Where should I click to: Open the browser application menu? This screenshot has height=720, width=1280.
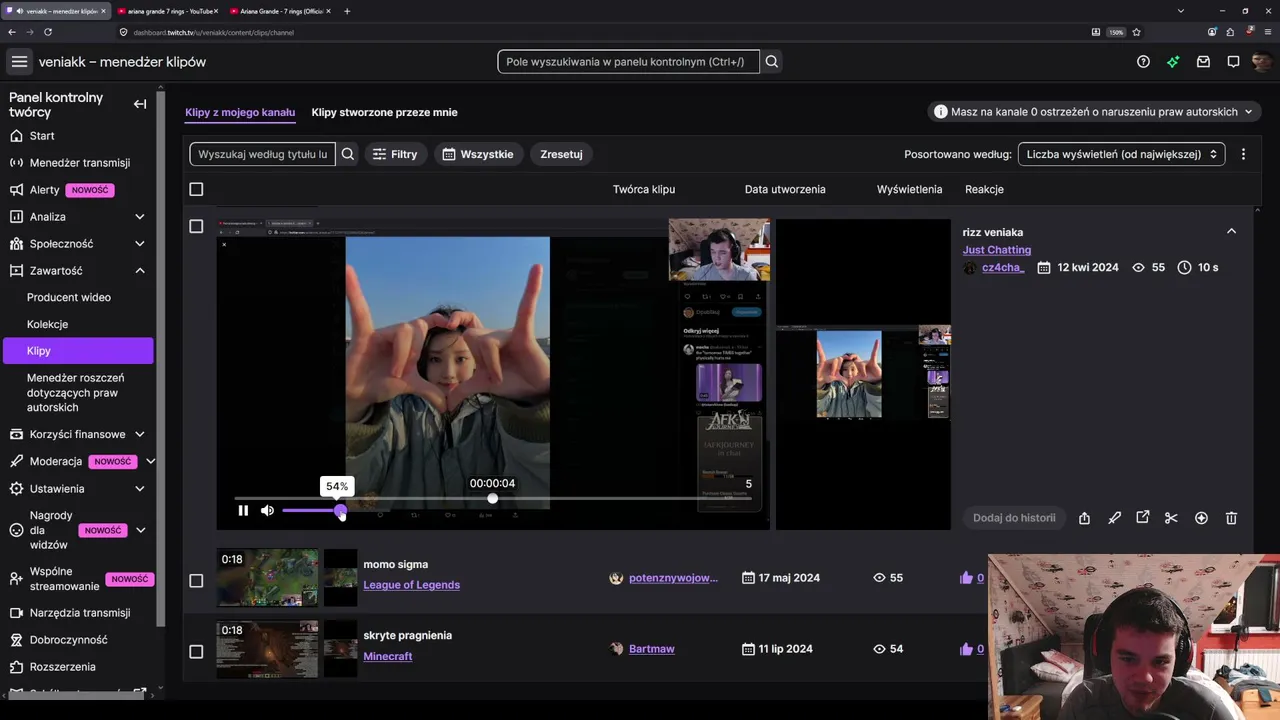(x=1267, y=32)
